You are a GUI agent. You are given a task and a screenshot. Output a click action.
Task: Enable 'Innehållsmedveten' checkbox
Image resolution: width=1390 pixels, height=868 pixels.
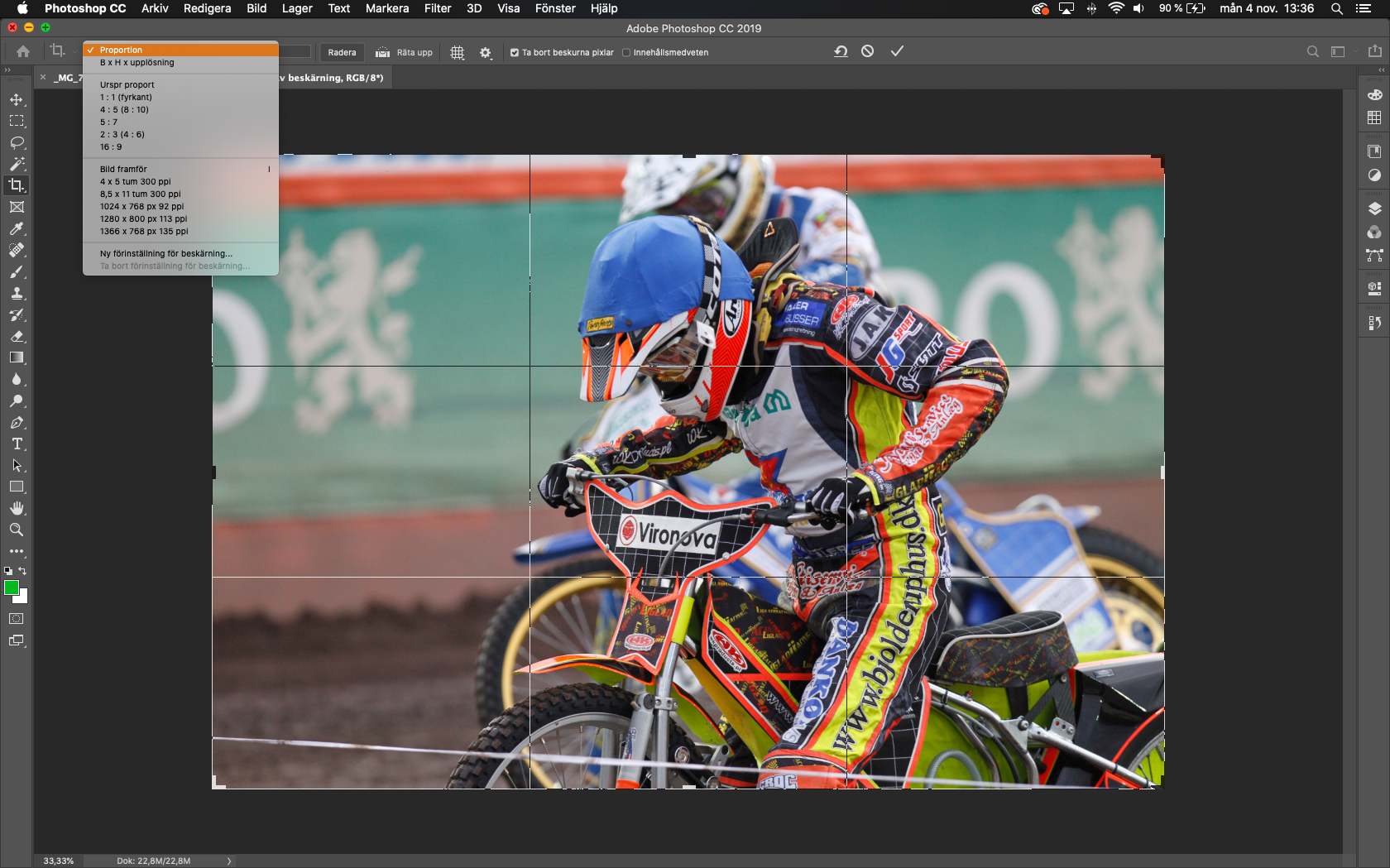point(626,52)
